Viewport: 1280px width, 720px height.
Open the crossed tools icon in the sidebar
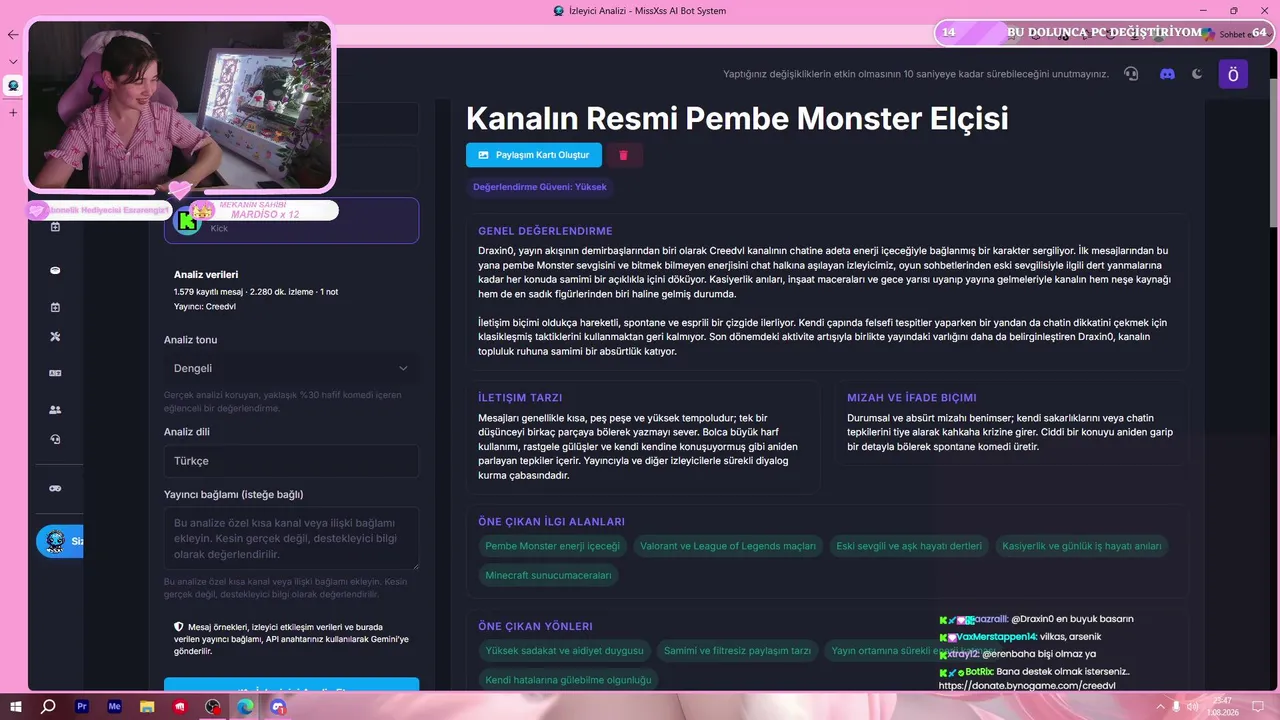point(55,337)
